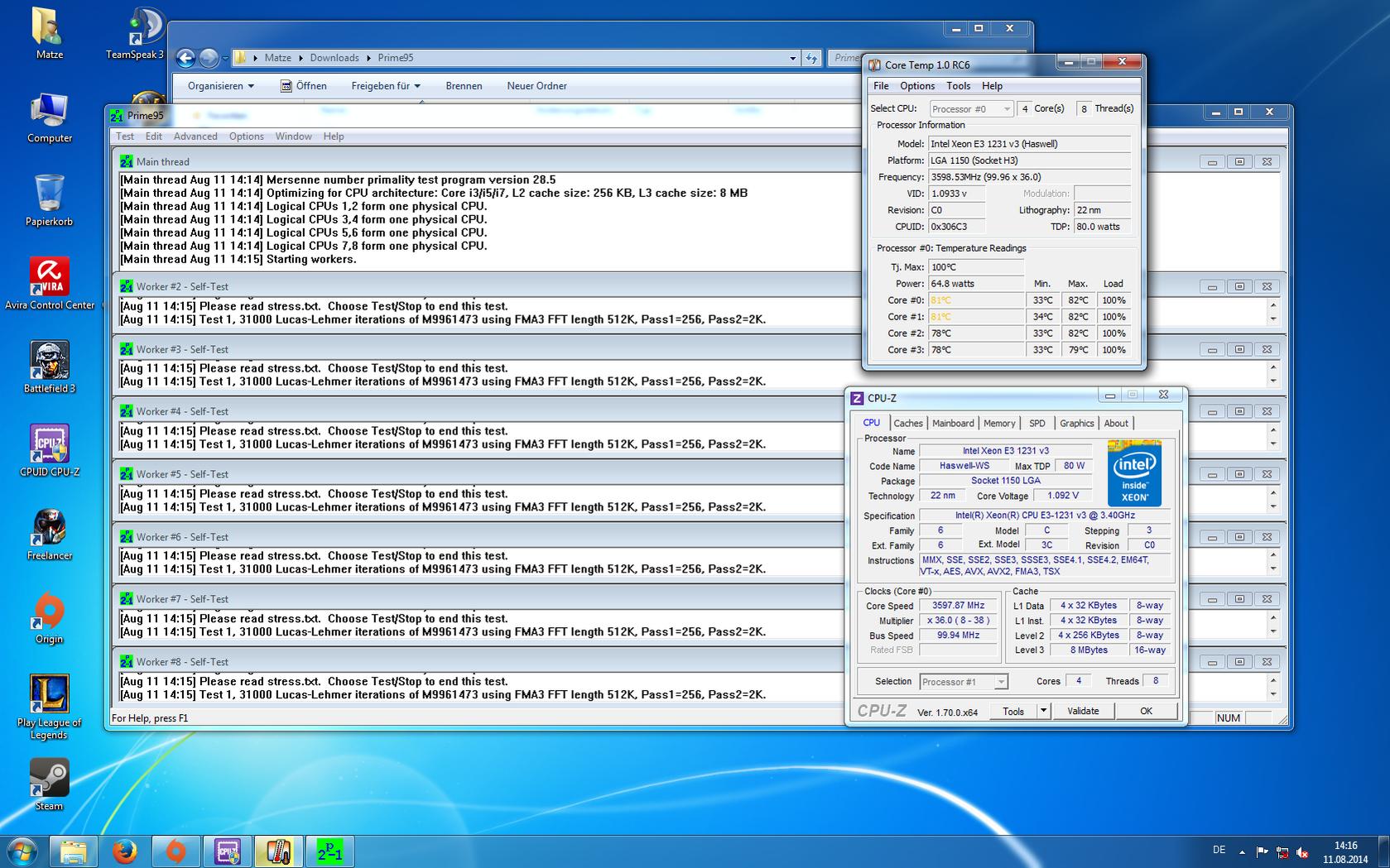Screen dimensions: 1390x868
Task: Click the Core Temp taskbar icon
Action: 278,851
